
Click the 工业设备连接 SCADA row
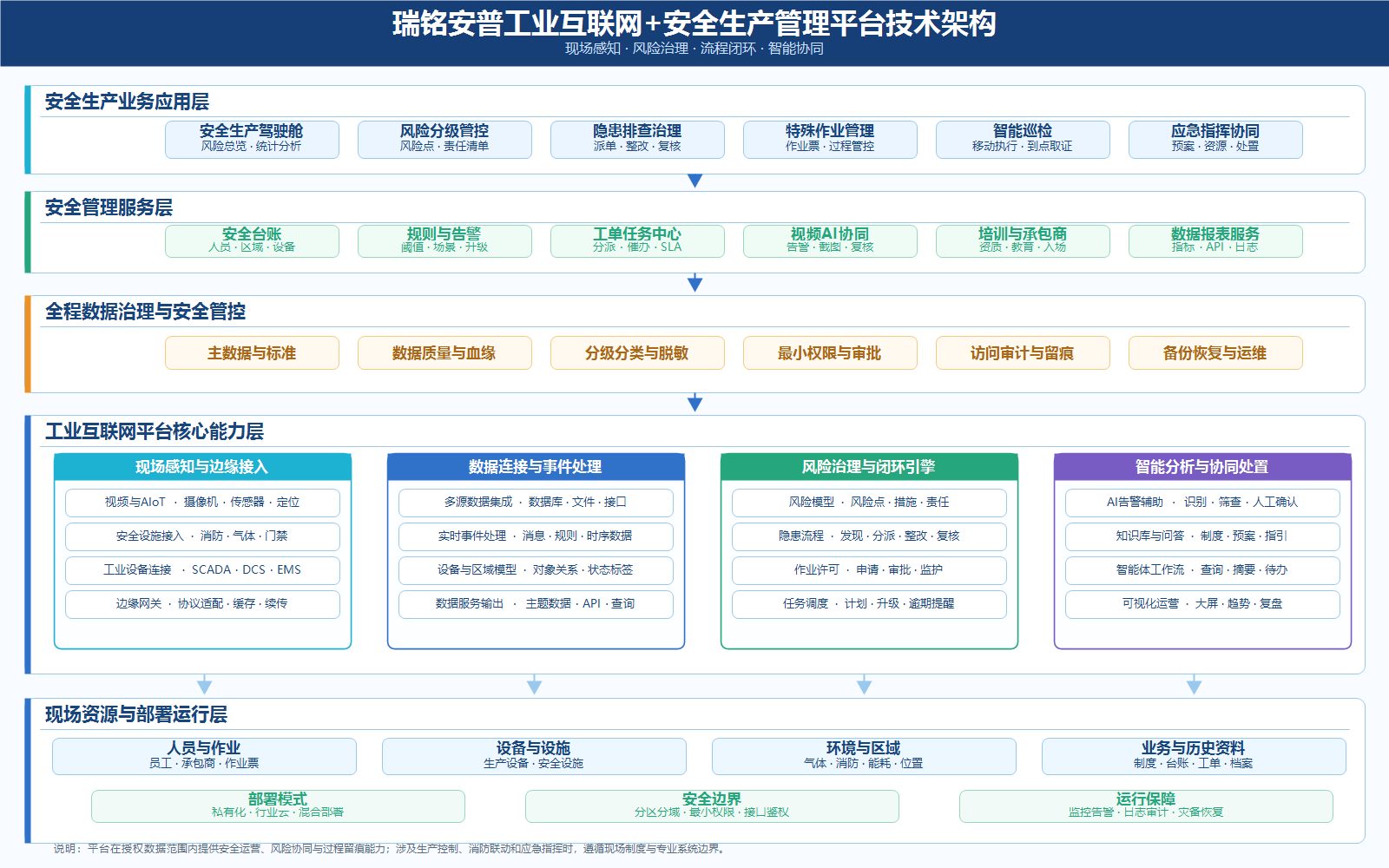tap(202, 570)
